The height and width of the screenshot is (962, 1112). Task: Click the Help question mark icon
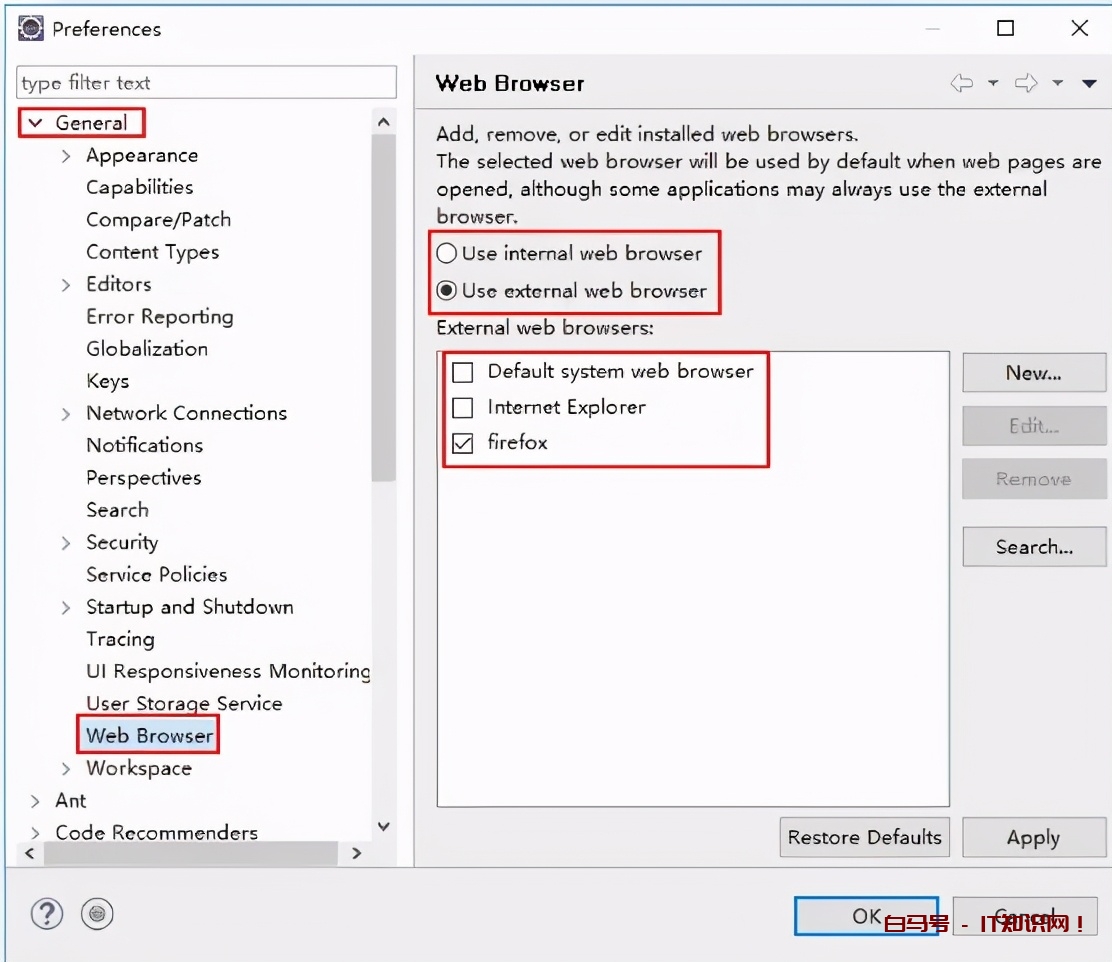(x=47, y=914)
